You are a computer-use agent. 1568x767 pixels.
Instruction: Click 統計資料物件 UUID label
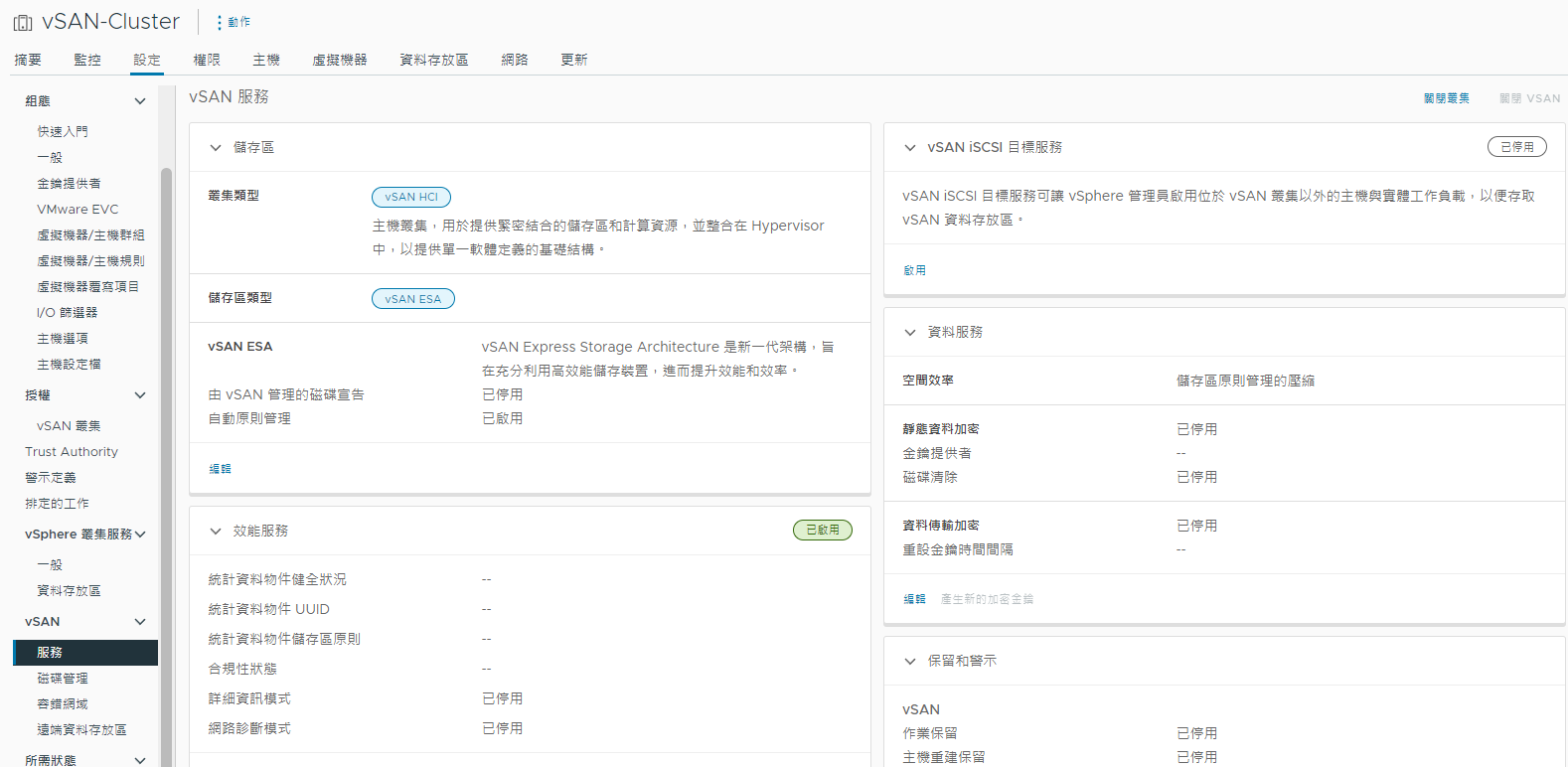pos(268,609)
